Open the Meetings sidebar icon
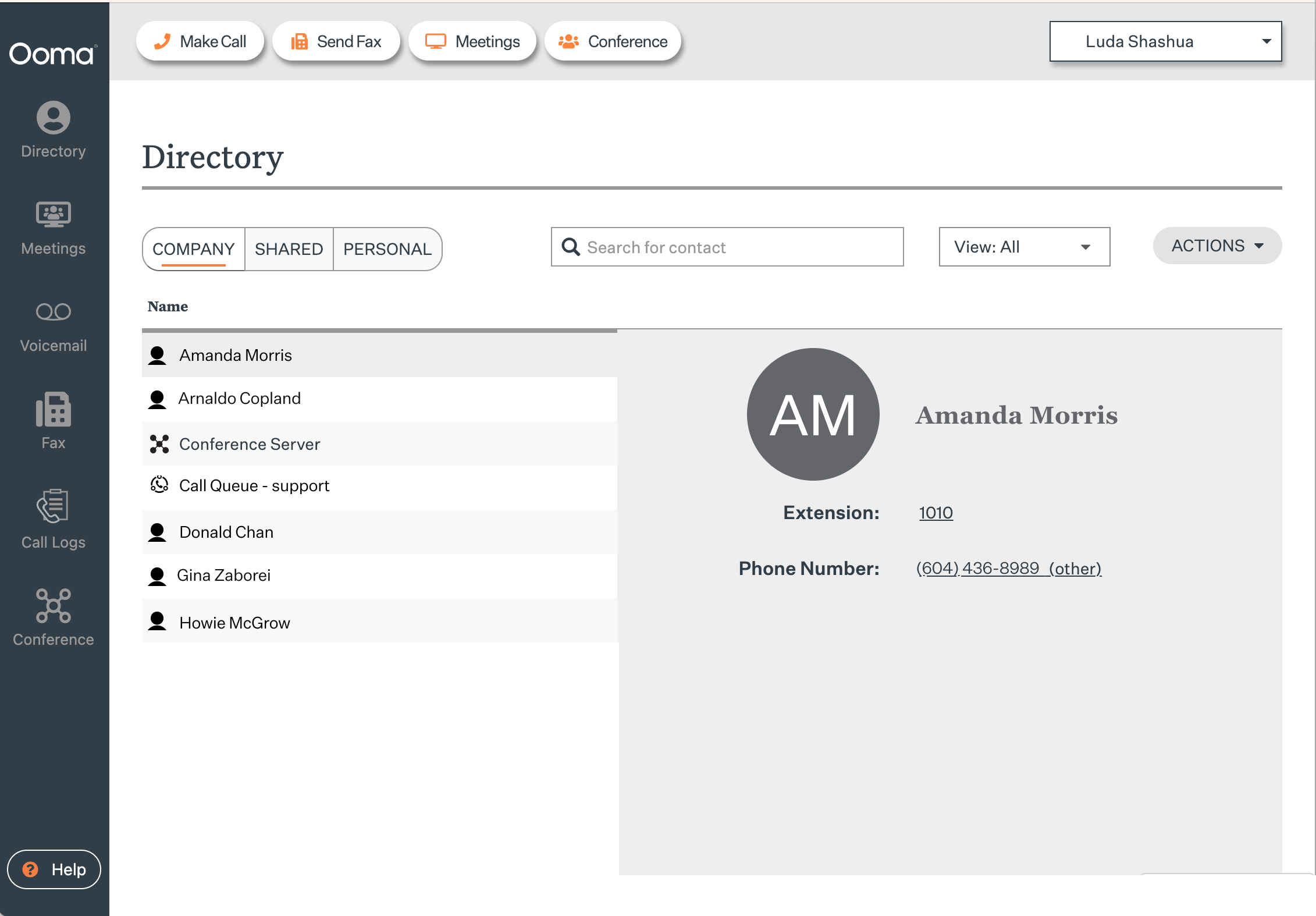 point(54,228)
